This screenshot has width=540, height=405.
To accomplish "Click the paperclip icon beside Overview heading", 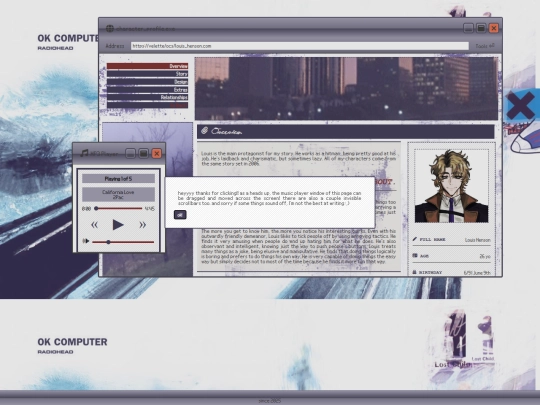I will (205, 131).
